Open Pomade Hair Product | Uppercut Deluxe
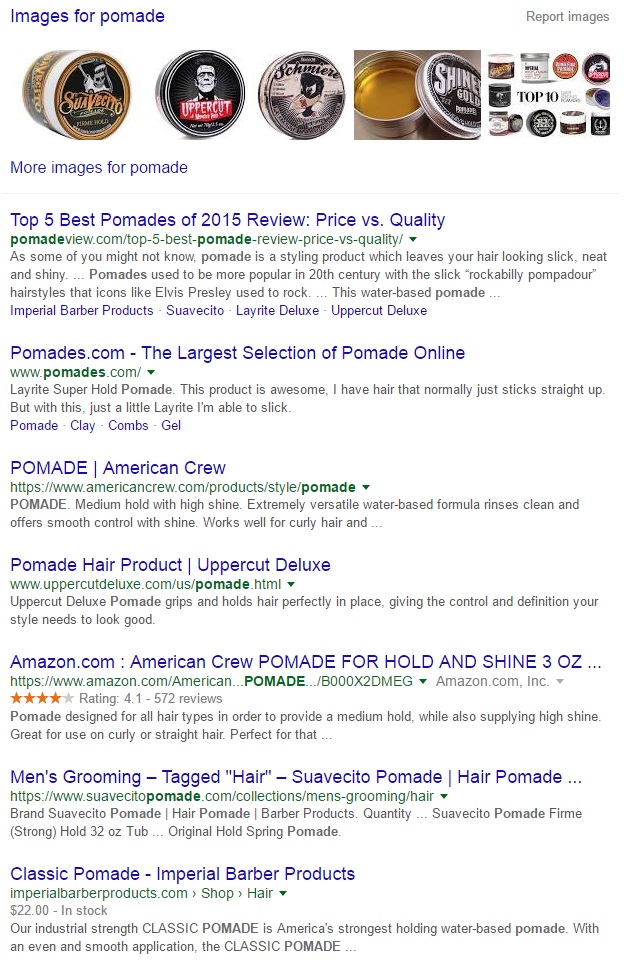 pos(170,565)
